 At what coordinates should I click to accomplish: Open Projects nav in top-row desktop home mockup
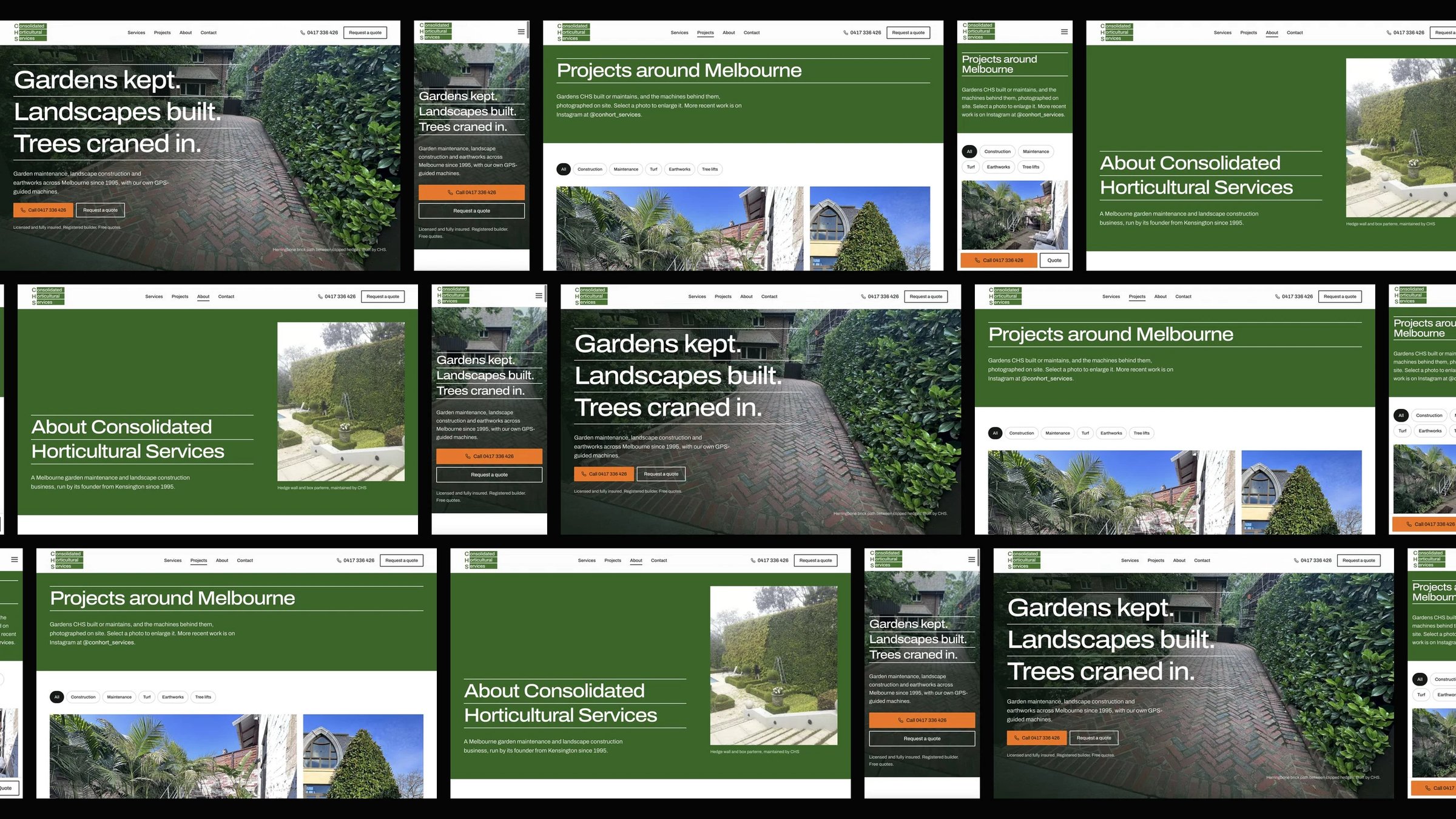(162, 33)
